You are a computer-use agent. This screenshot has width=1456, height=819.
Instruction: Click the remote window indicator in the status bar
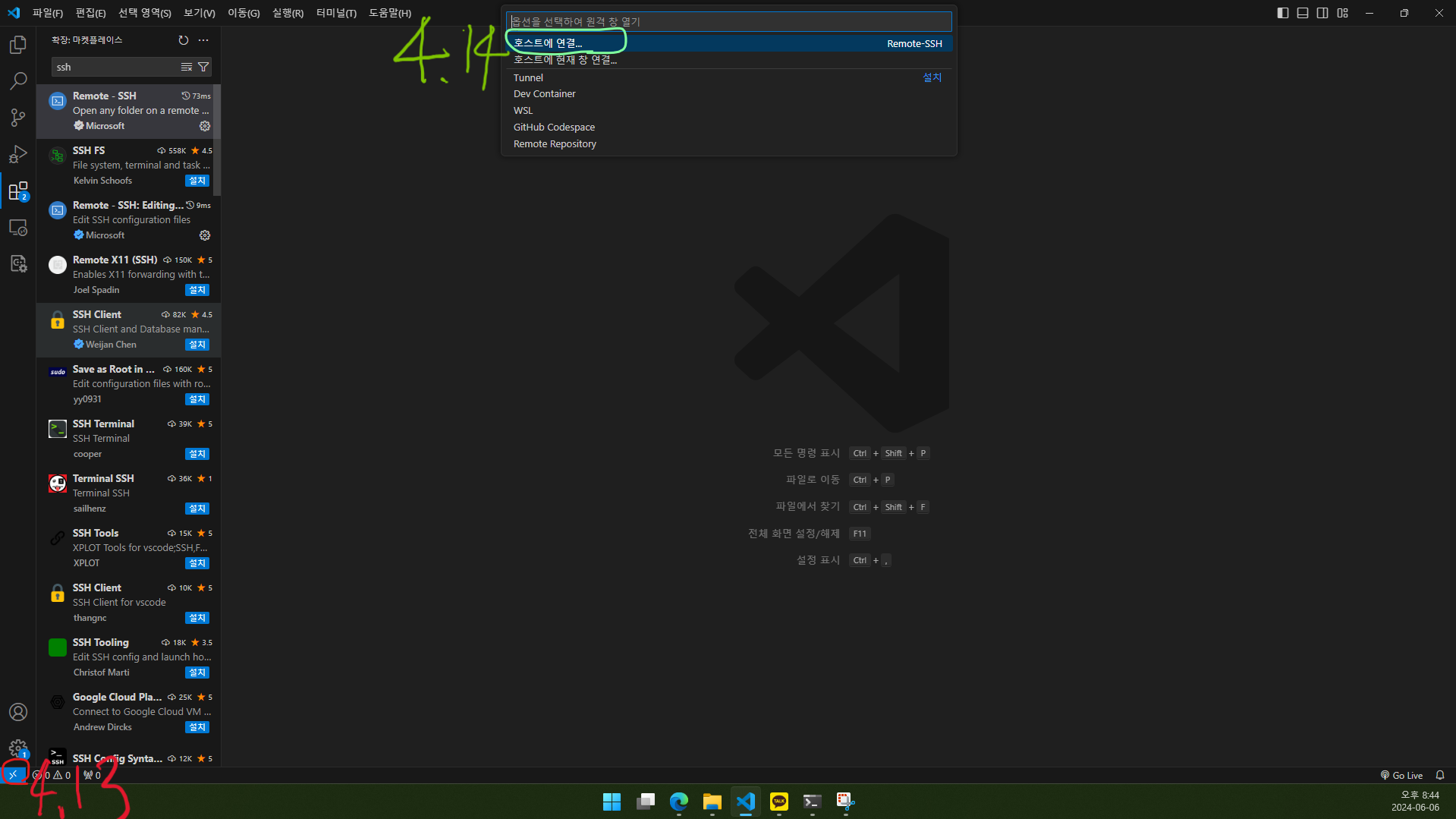click(x=13, y=775)
